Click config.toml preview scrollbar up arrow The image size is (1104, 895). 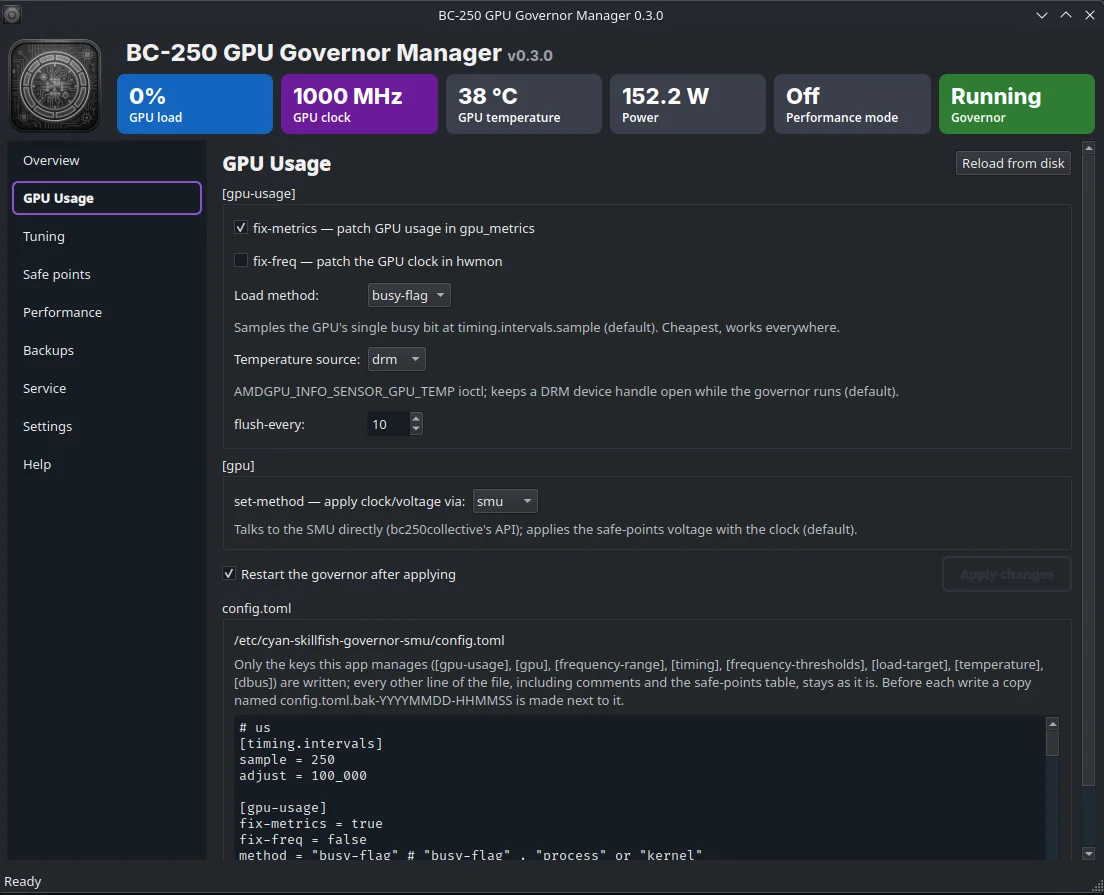coord(1053,723)
